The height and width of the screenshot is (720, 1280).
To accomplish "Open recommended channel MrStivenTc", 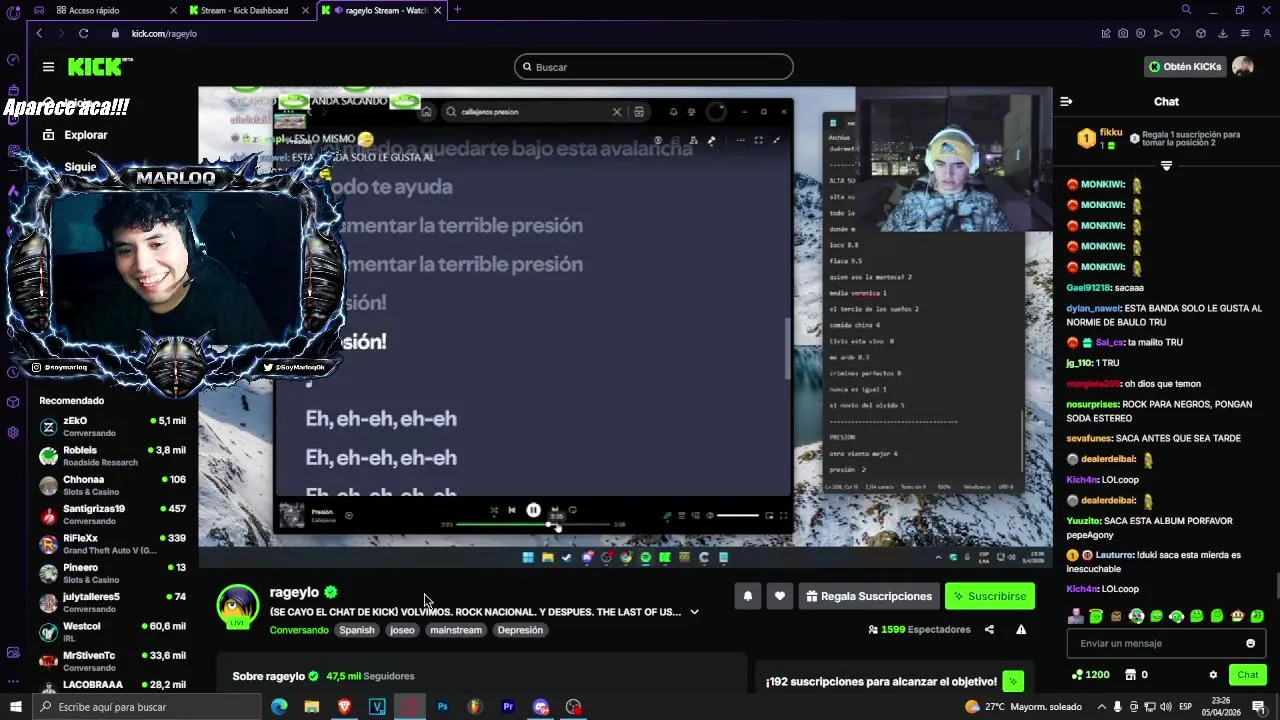I will coord(112,661).
